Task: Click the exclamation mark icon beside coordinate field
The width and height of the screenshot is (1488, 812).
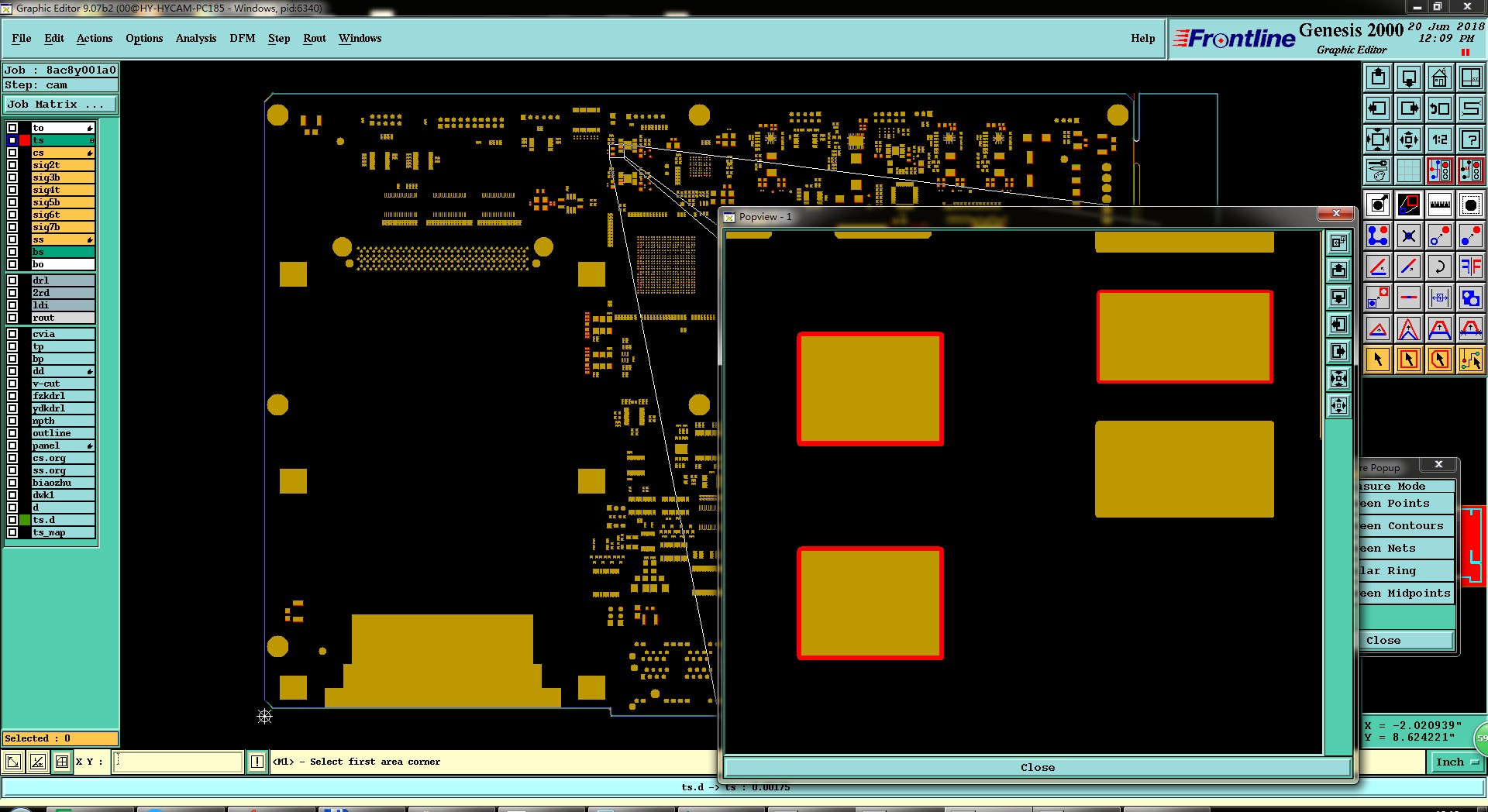Action: (x=257, y=762)
